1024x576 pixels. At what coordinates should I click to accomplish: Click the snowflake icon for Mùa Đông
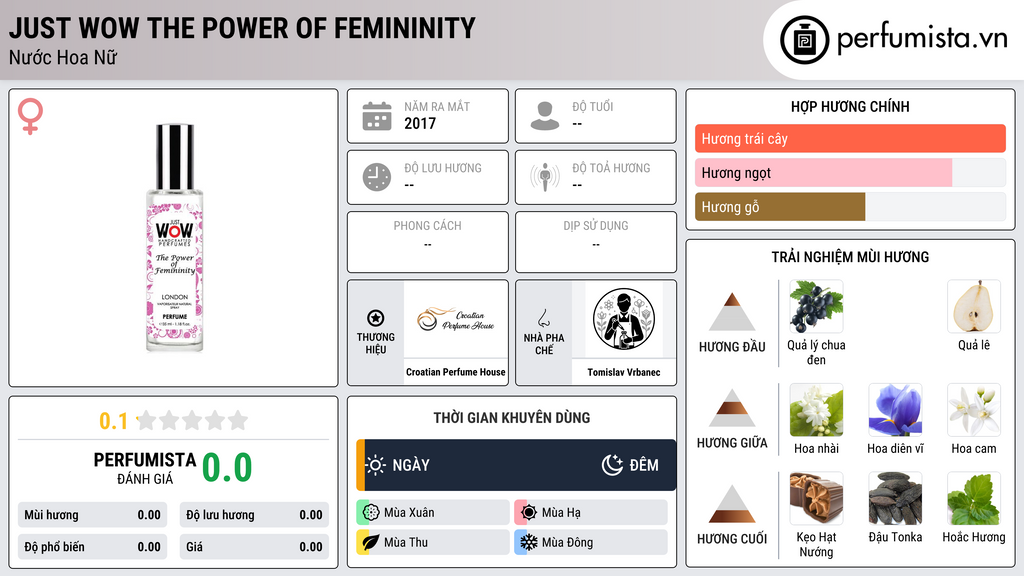(x=529, y=542)
